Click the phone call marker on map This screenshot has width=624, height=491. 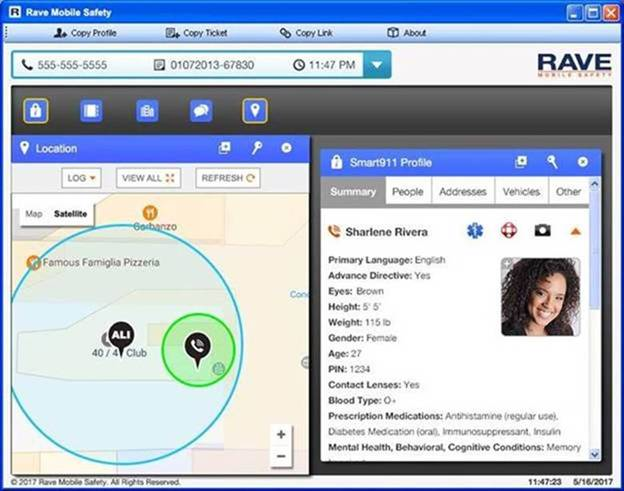[198, 347]
